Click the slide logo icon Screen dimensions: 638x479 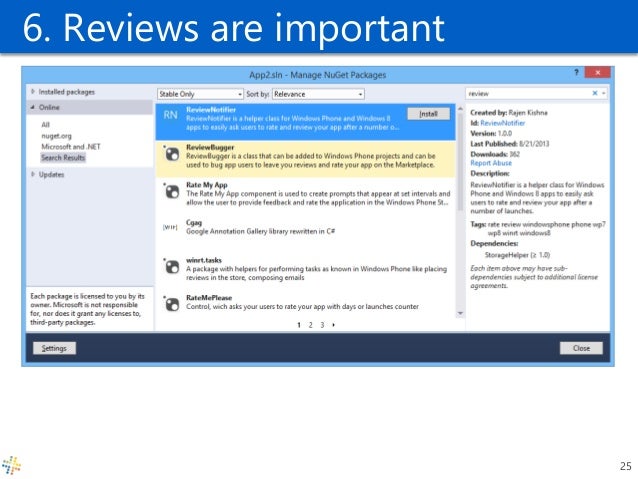point(11,465)
